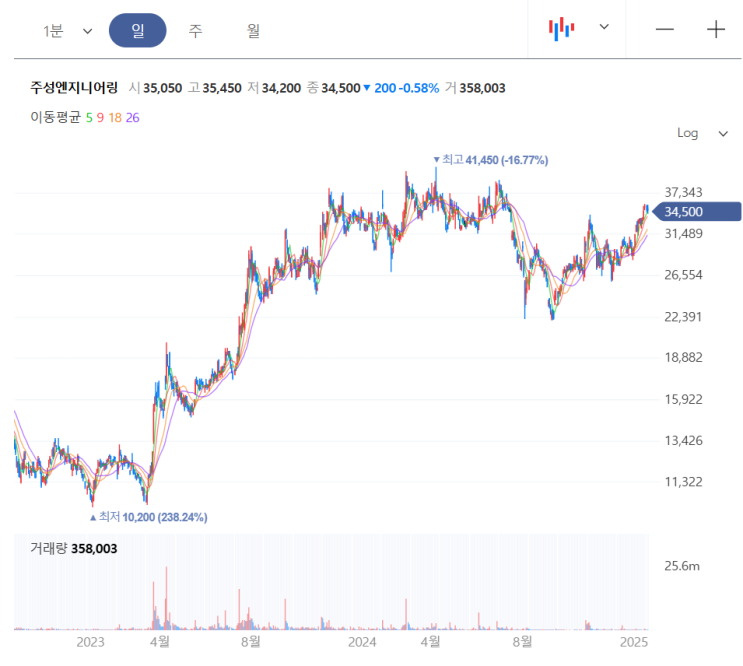Zoom in with the plus icon
Viewport: 743px width, 666px height.
point(716,29)
